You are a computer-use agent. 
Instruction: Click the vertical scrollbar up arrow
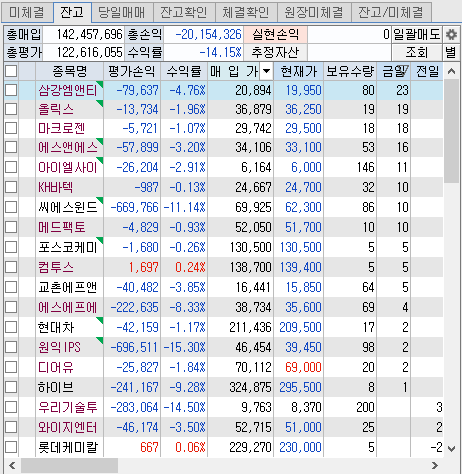pos(452,71)
